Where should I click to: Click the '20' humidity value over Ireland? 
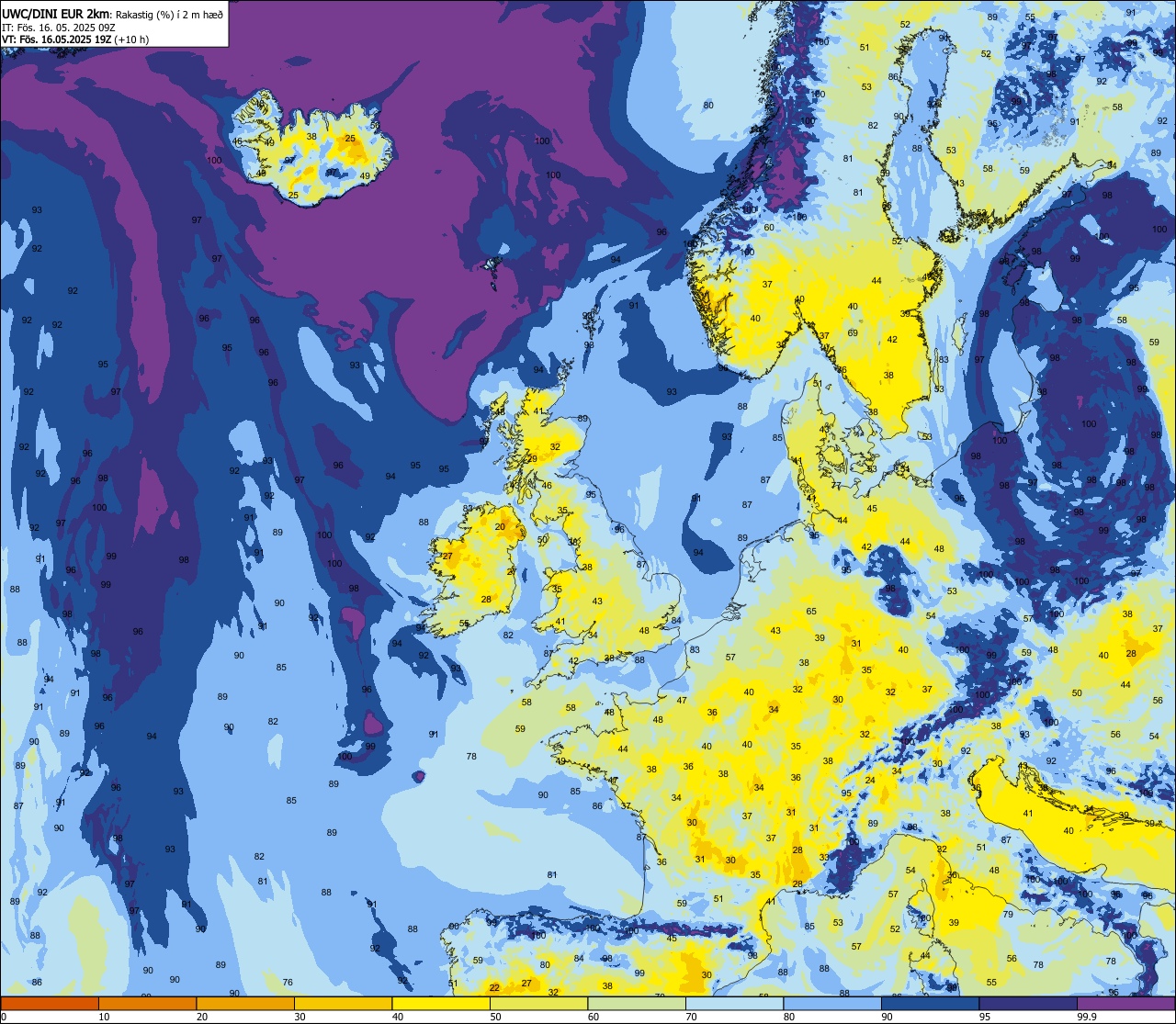pos(500,527)
